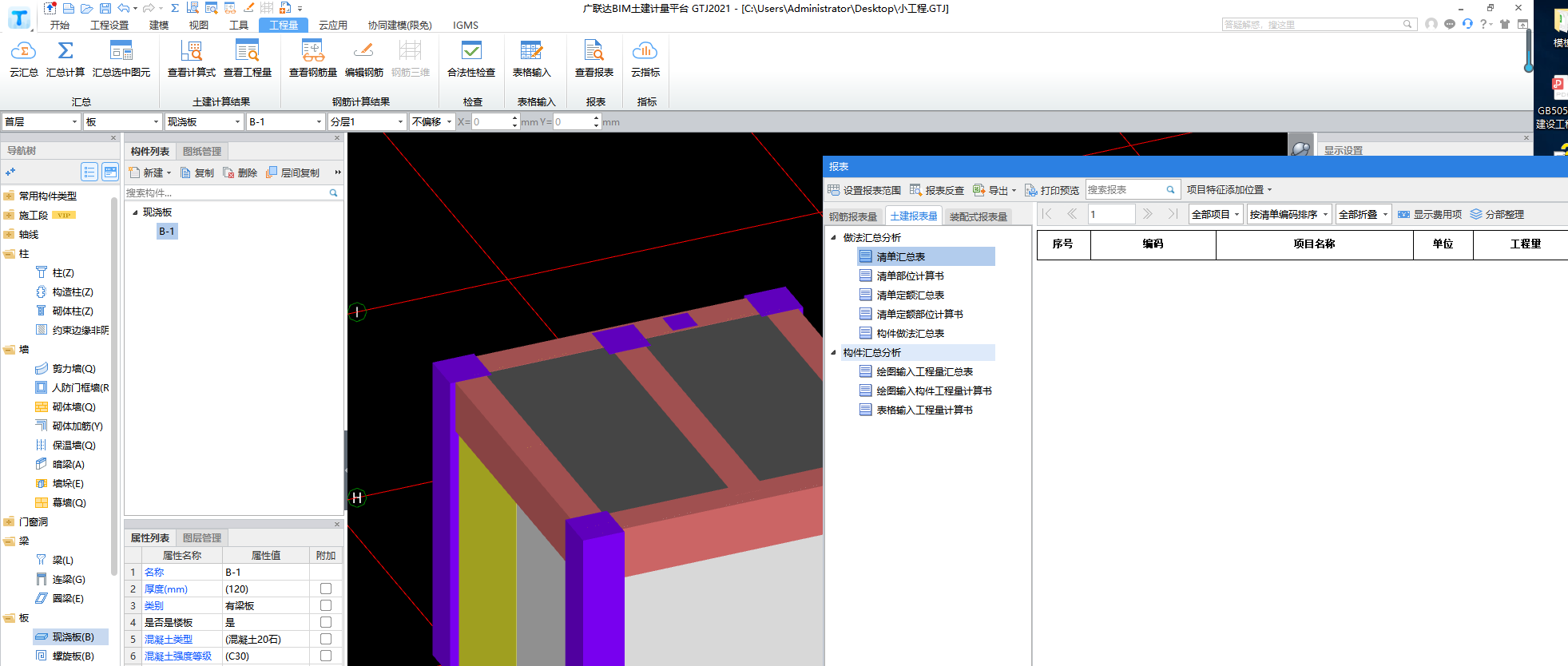The width and height of the screenshot is (1568, 666).
Task: Open 项目特征添加位置 menu
Action: coord(1229,190)
